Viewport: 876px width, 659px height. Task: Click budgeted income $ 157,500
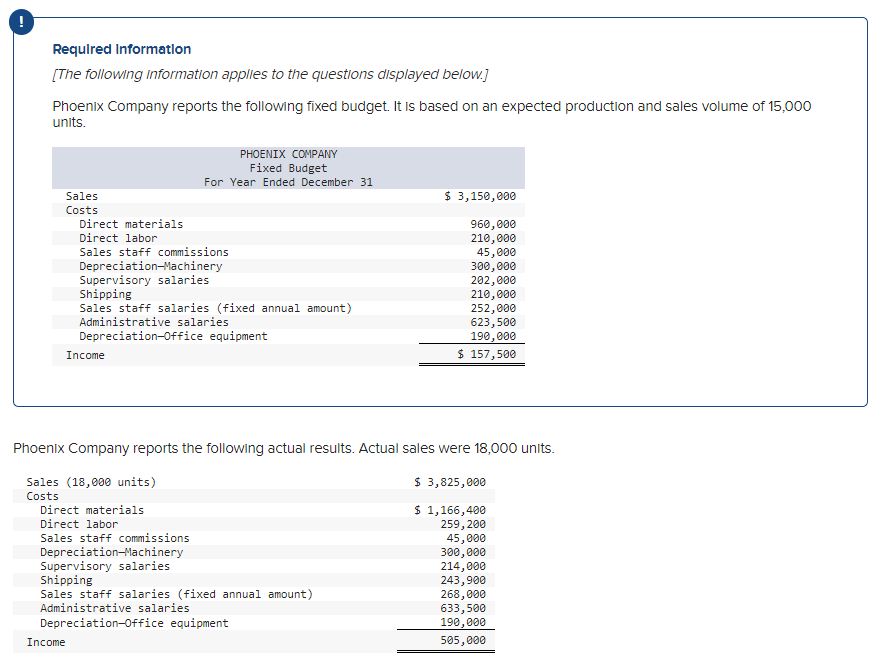pos(487,354)
